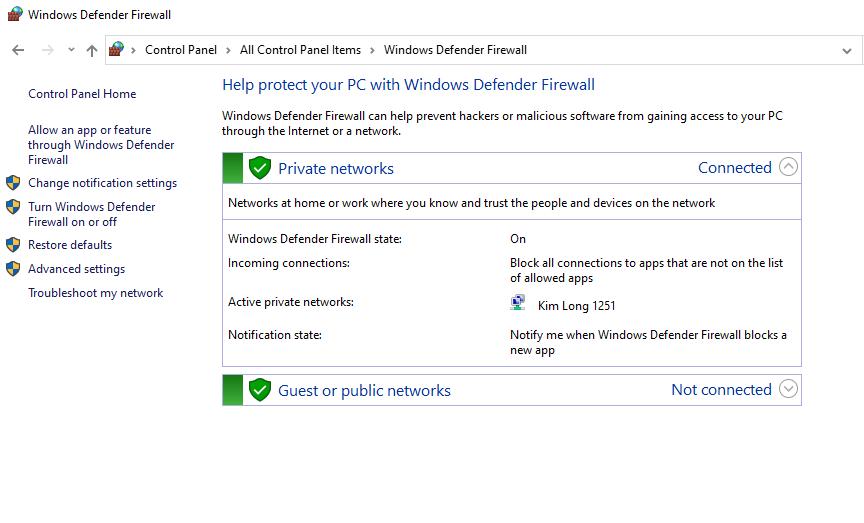Click the Connected status text
This screenshot has height=523, width=864.
[x=735, y=168]
